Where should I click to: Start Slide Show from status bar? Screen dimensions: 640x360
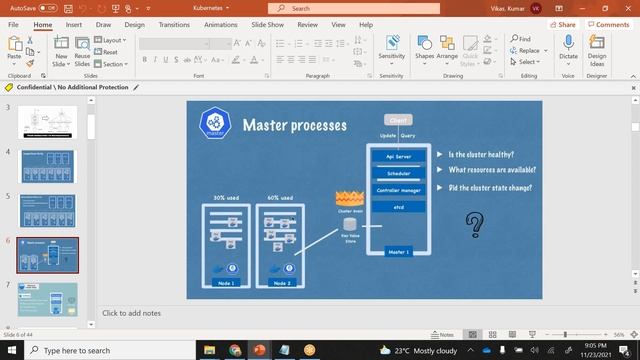(x=532, y=335)
